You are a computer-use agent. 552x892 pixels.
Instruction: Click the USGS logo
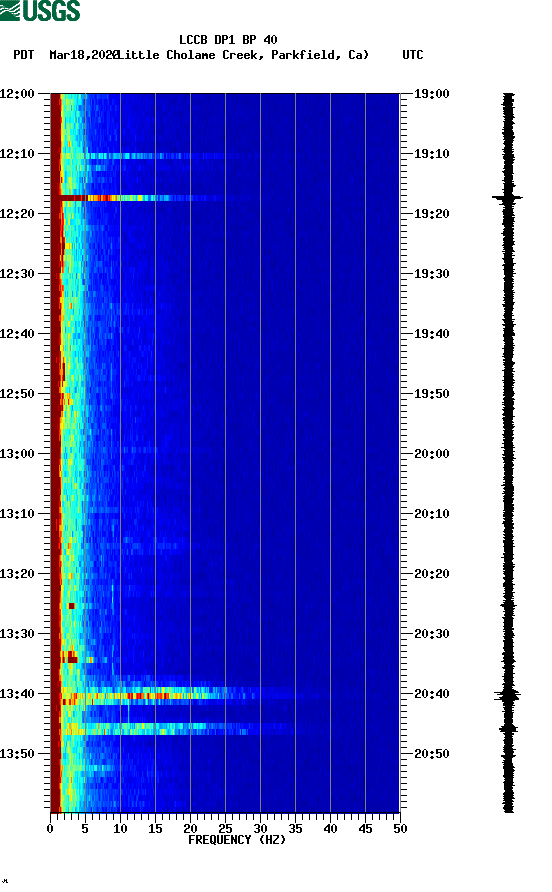tap(40, 10)
